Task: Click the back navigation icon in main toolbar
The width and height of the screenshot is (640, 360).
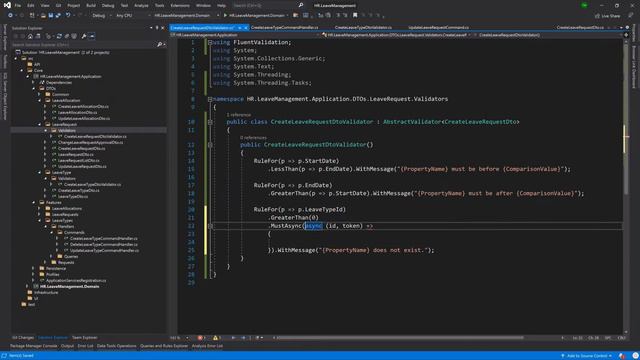Action: (x=10, y=16)
